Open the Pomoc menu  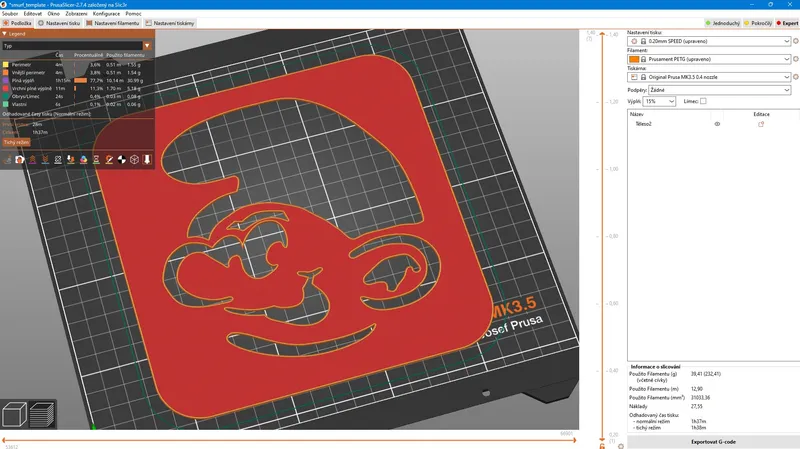[x=133, y=14]
